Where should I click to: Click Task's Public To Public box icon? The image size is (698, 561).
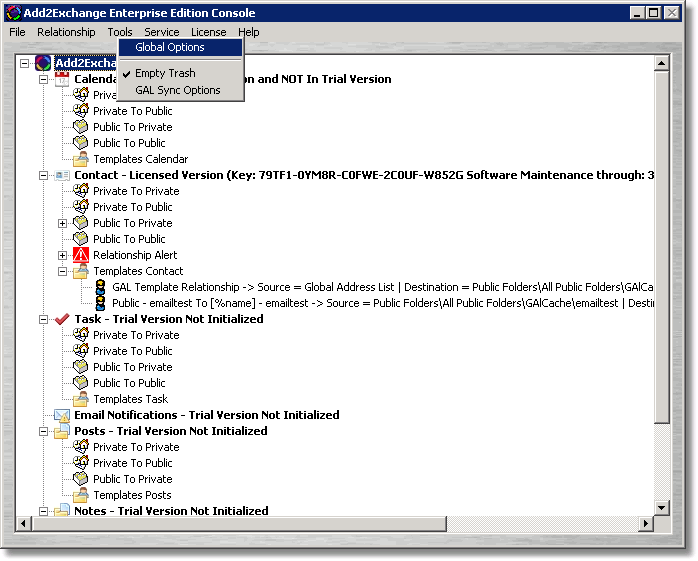pos(81,382)
